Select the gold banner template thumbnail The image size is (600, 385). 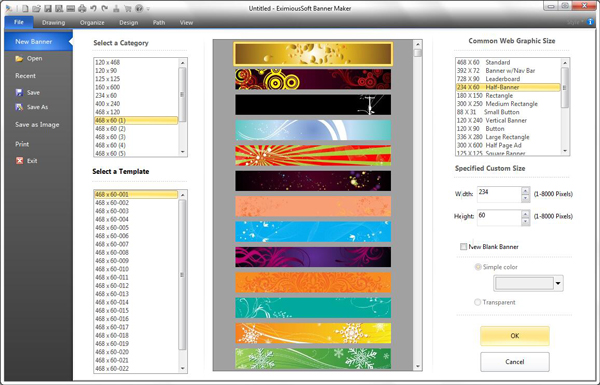click(x=313, y=54)
